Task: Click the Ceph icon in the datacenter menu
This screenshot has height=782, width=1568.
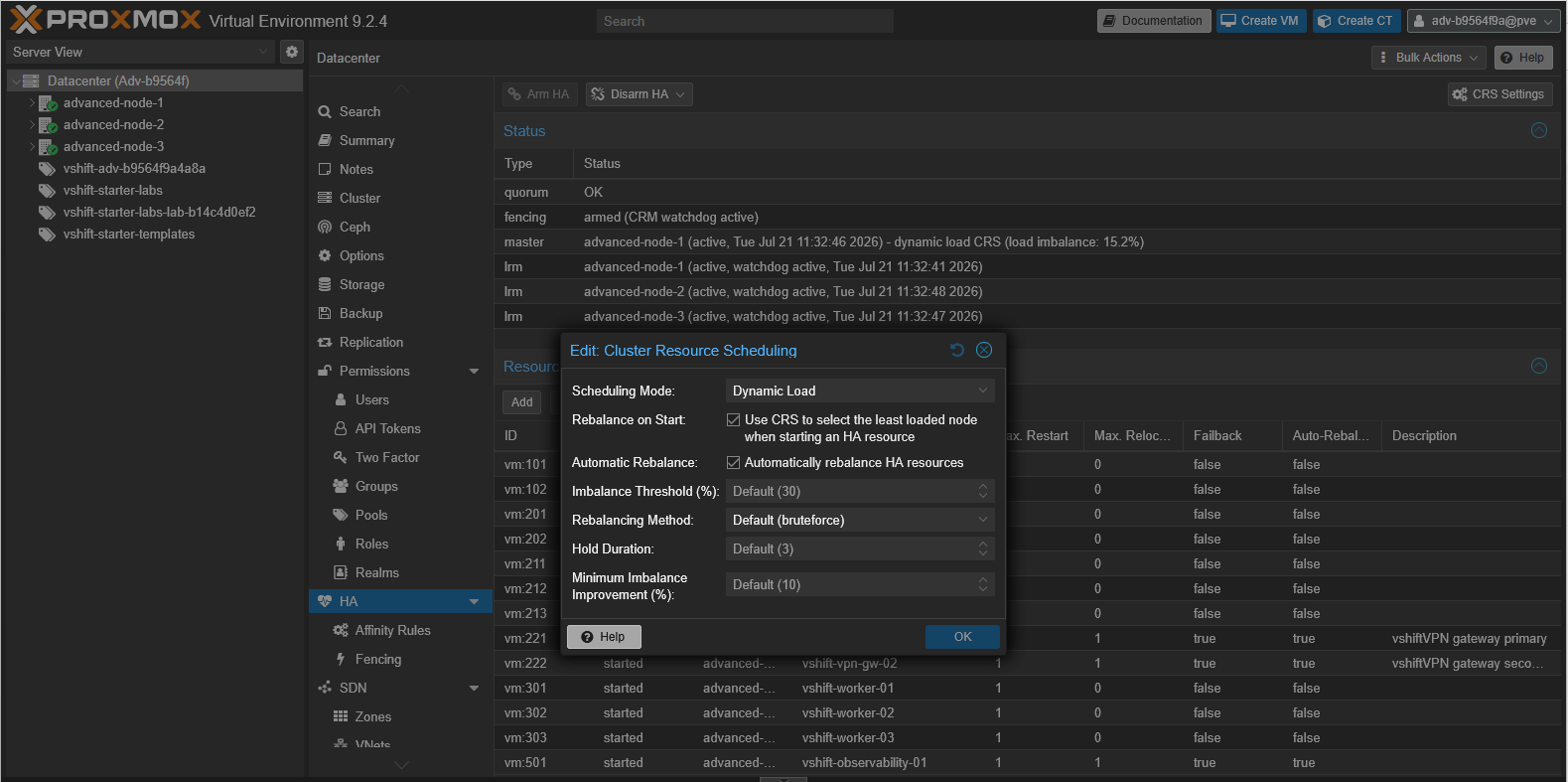Action: 325,228
